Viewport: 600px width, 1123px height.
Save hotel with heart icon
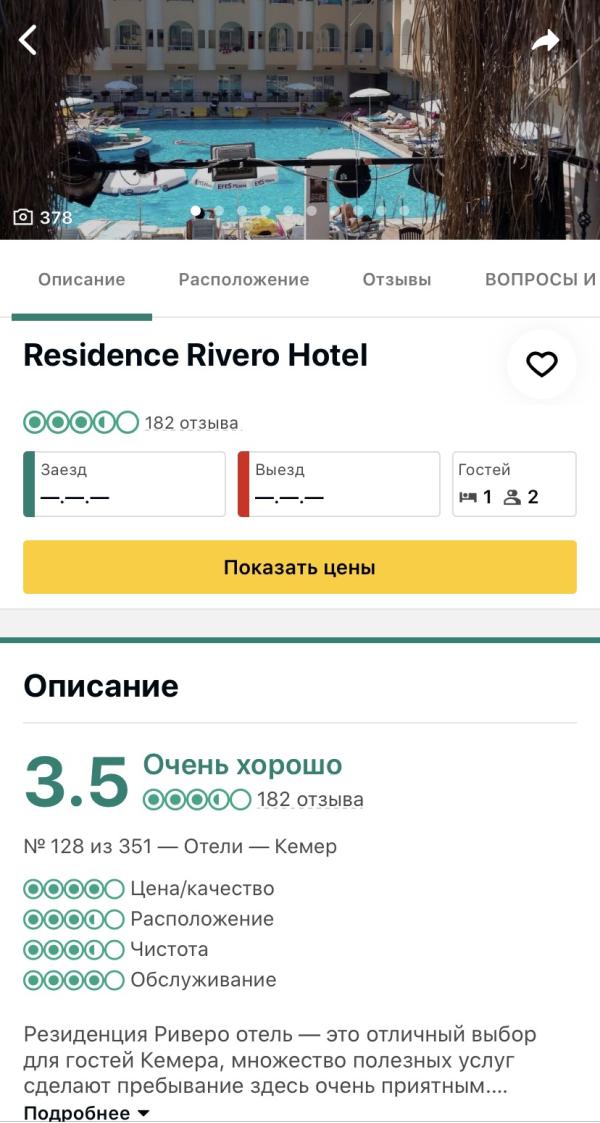click(x=541, y=365)
